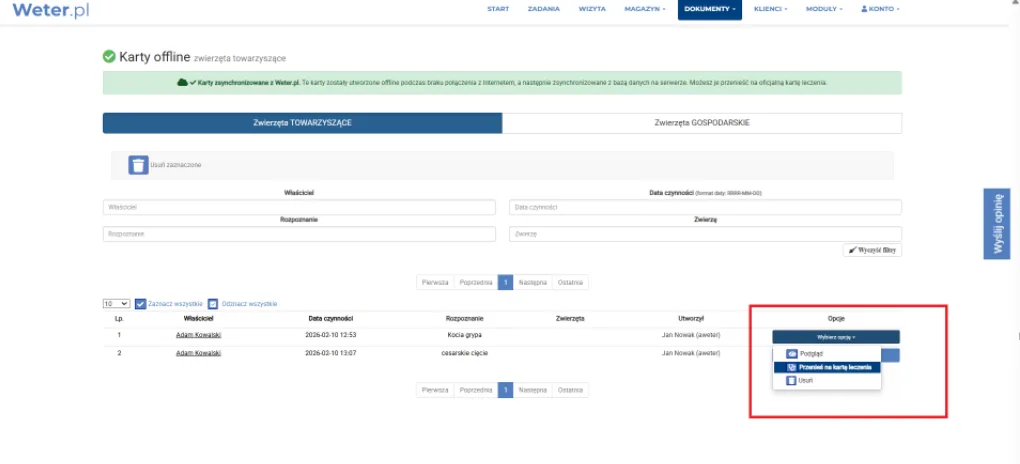Click Następna in the bottom pagination

(533, 390)
